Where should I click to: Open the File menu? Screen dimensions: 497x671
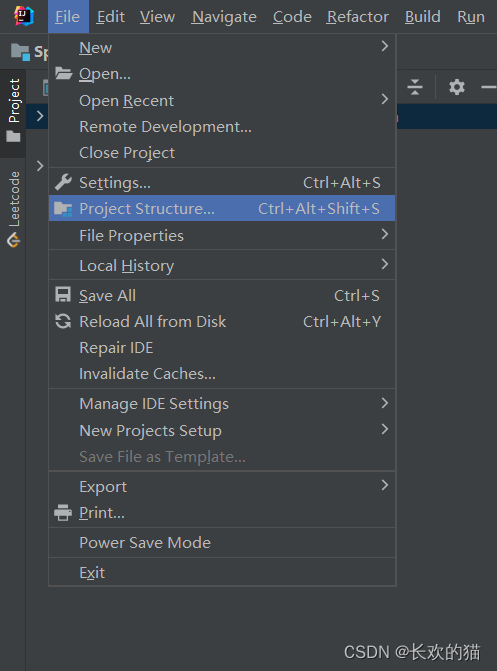pyautogui.click(x=68, y=17)
